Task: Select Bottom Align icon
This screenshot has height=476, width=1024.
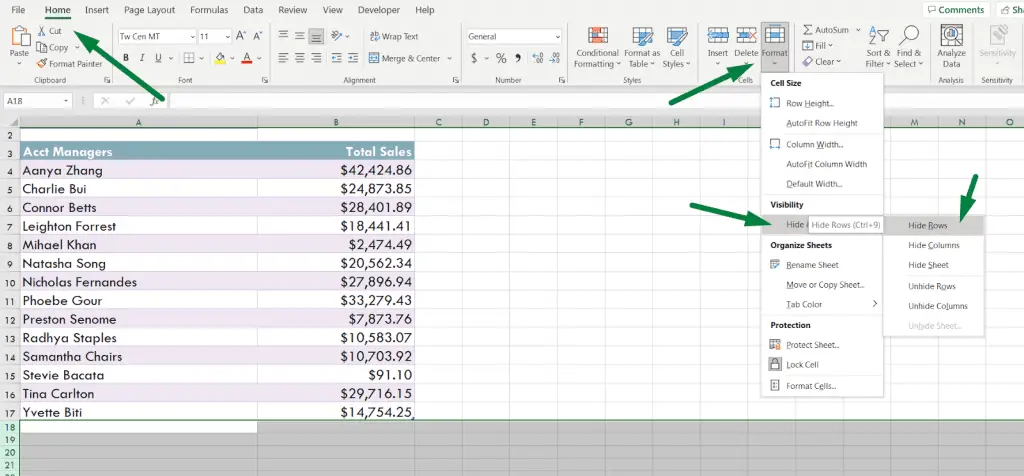Action: 316,36
